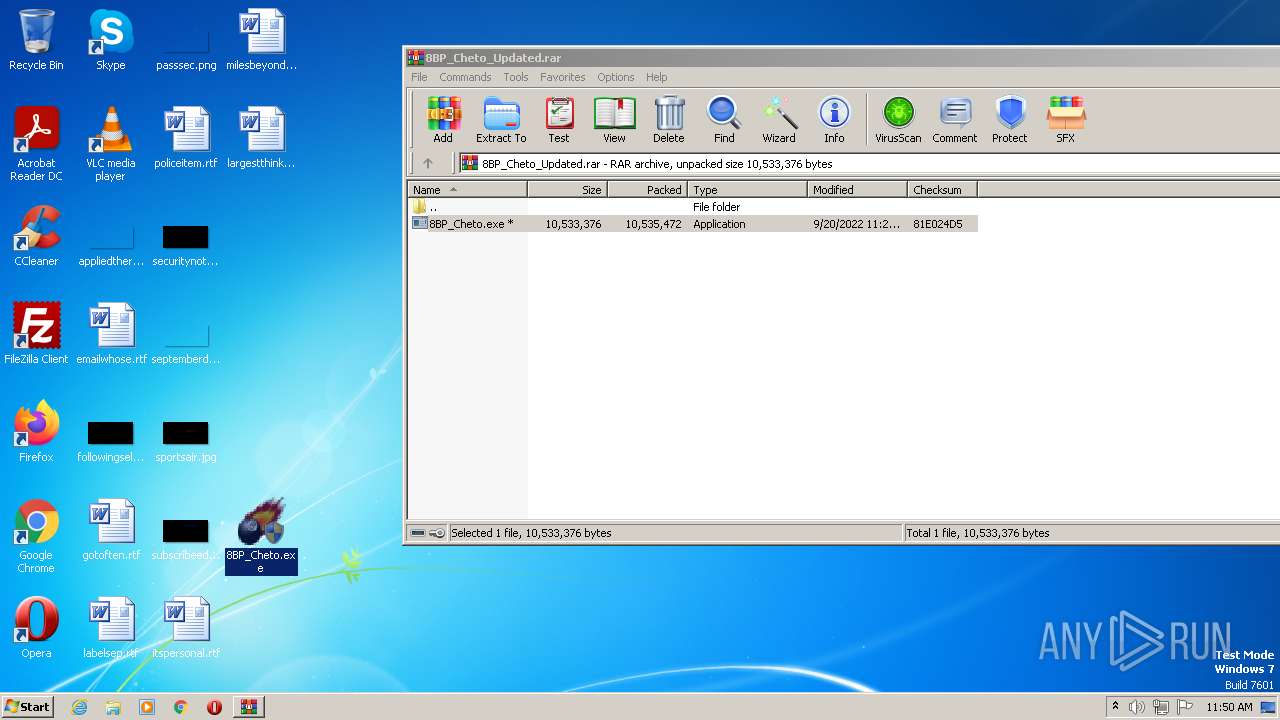Image resolution: width=1280 pixels, height=720 pixels.
Task: Click the volume speaker tray icon
Action: tap(1137, 707)
